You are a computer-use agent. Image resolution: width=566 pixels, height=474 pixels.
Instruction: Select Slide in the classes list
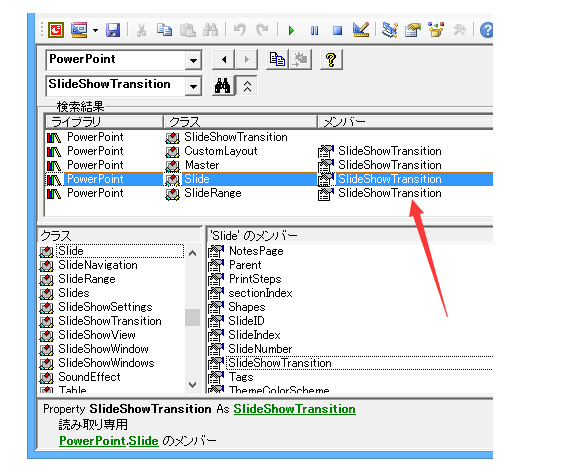point(111,251)
